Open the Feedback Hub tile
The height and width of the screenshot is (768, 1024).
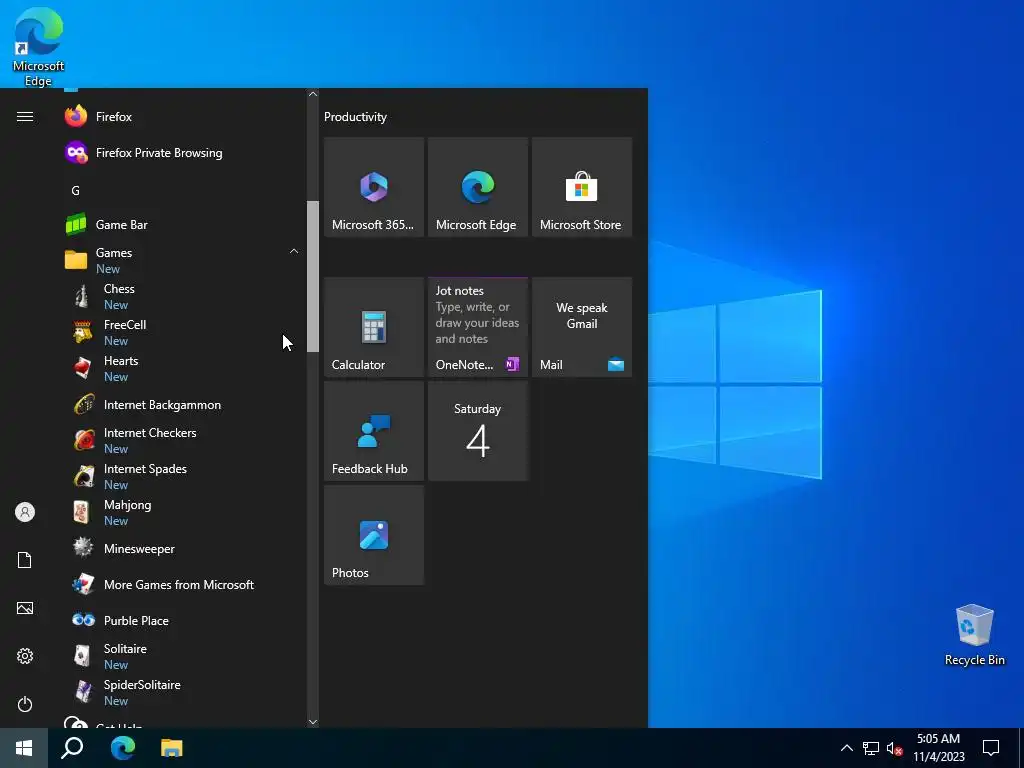click(374, 431)
